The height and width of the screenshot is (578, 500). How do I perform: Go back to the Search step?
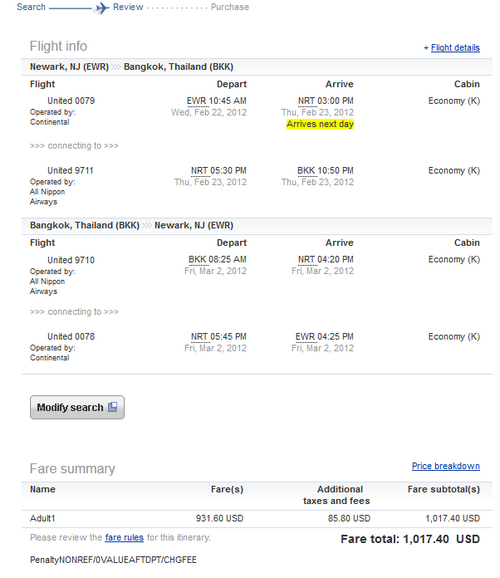point(31,7)
